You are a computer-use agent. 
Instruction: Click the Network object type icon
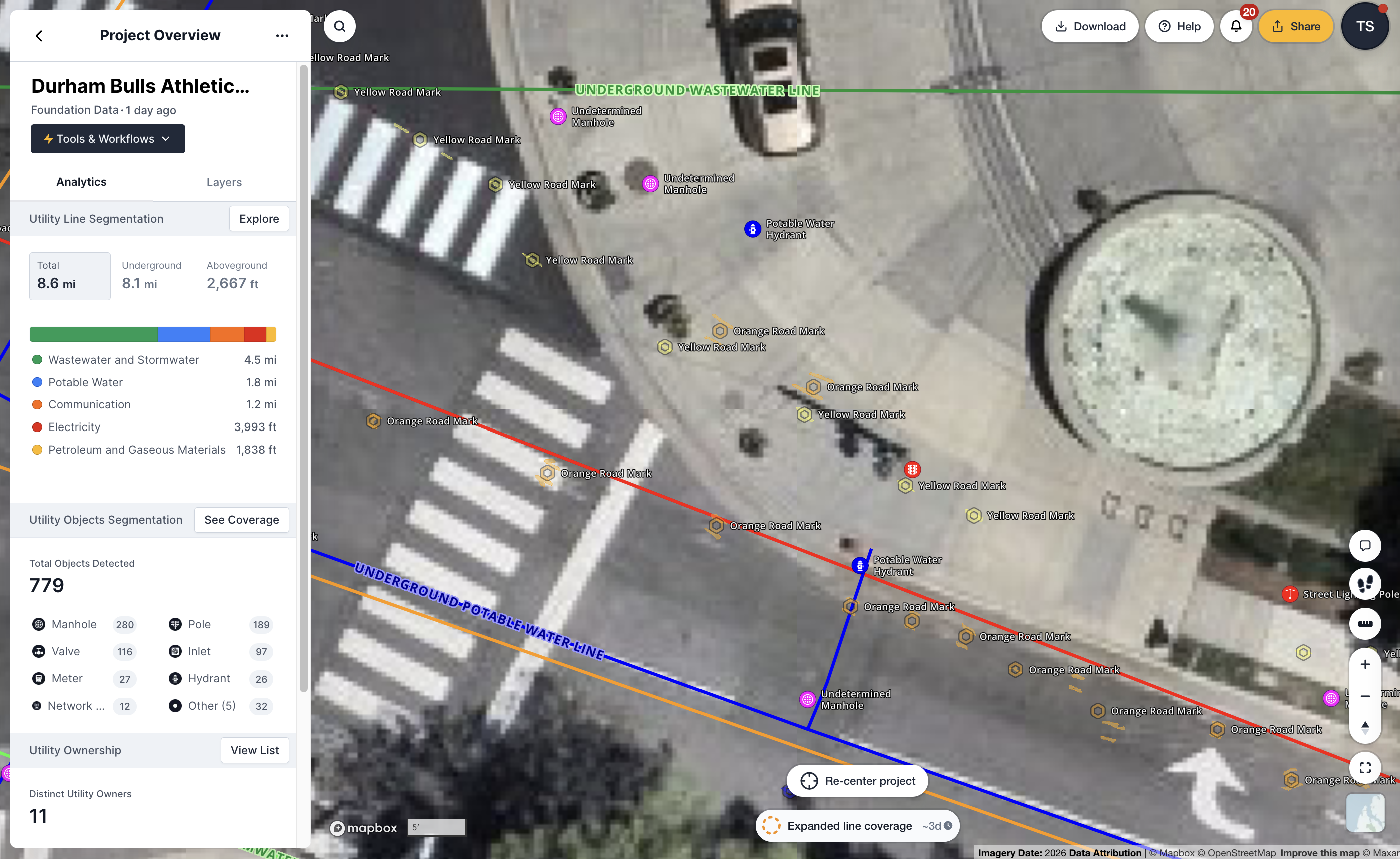pos(37,705)
